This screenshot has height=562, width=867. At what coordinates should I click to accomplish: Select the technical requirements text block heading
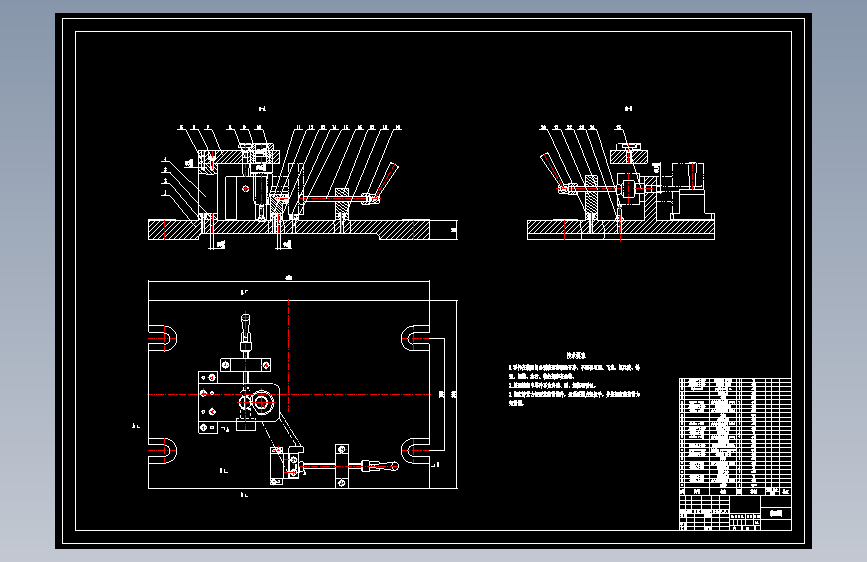point(576,356)
